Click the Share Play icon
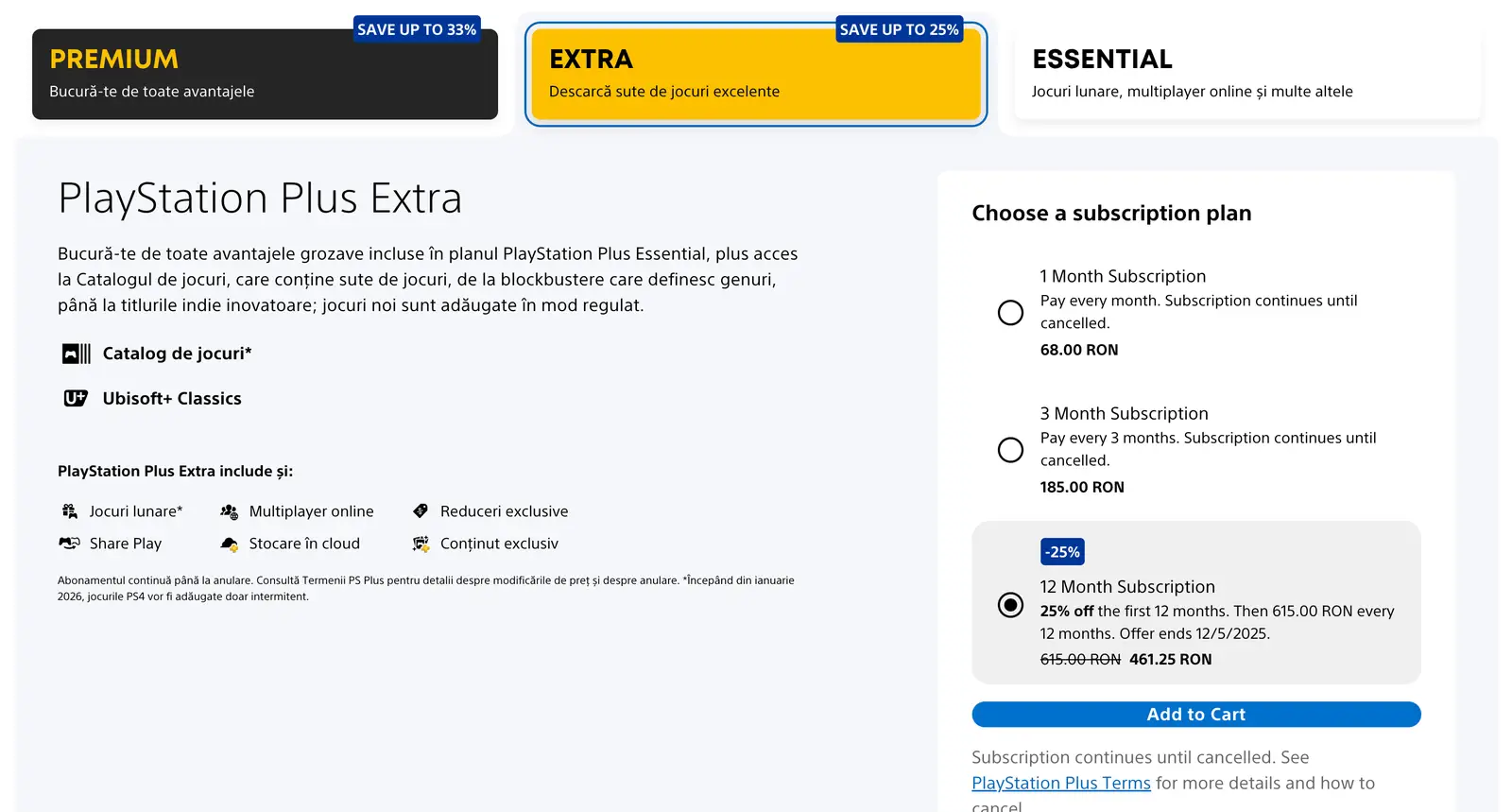Viewport: 1512px width, 812px height. [70, 544]
